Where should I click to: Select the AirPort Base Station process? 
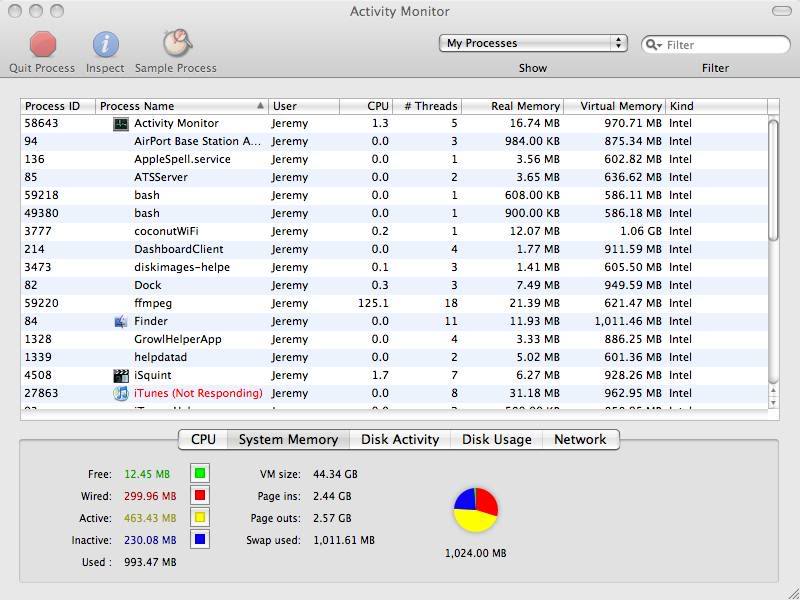pos(394,141)
